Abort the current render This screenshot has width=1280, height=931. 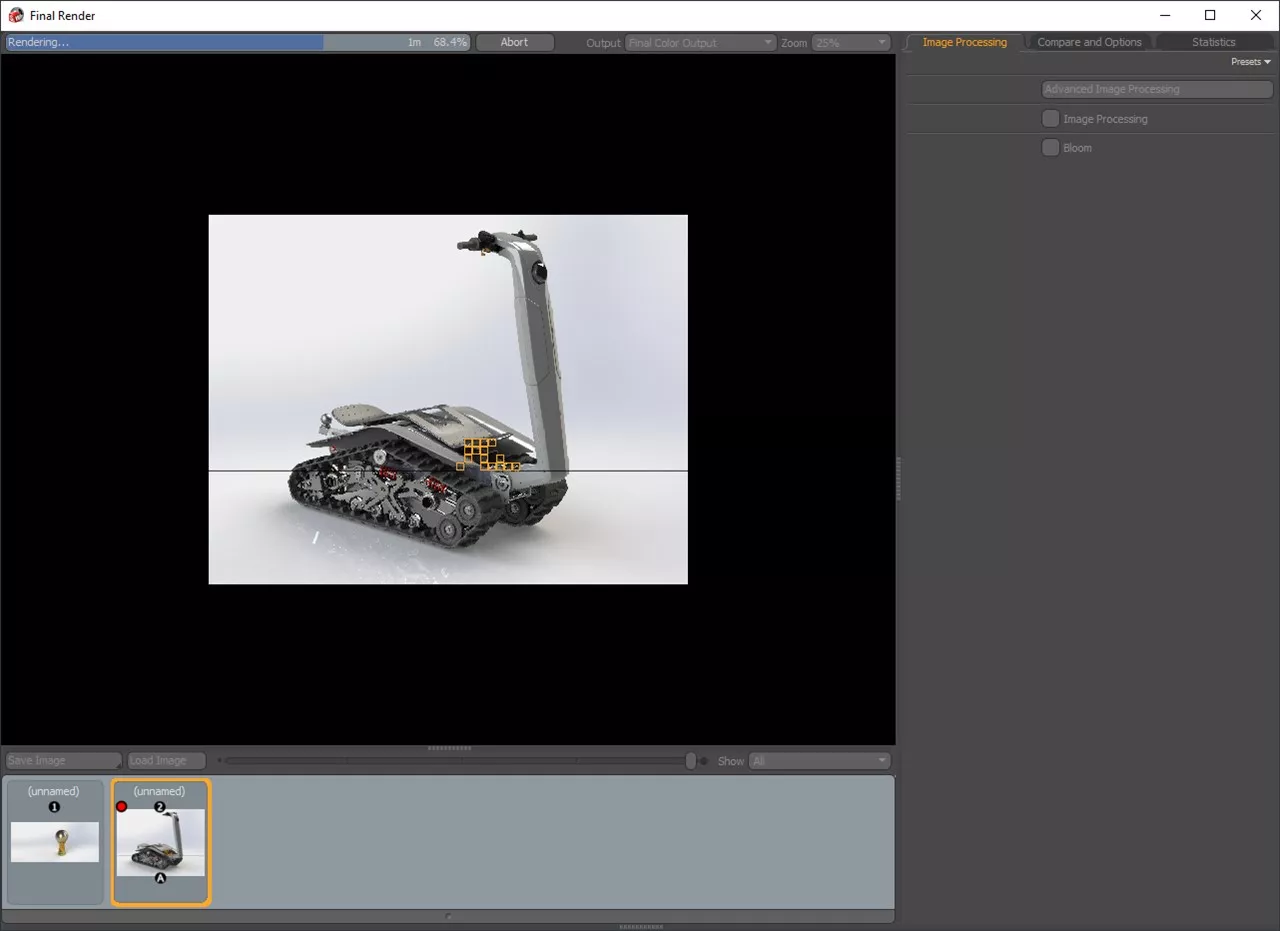[514, 42]
